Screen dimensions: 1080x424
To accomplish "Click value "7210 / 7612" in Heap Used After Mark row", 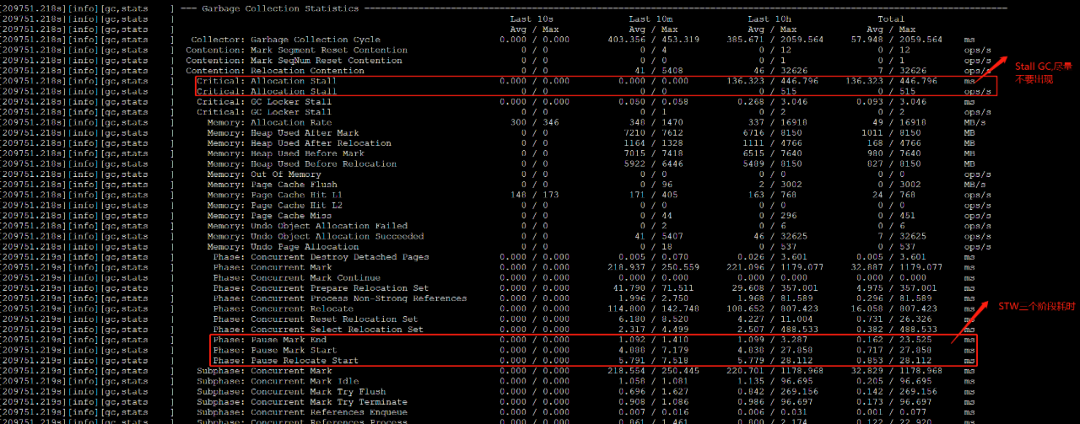I will coord(653,132).
